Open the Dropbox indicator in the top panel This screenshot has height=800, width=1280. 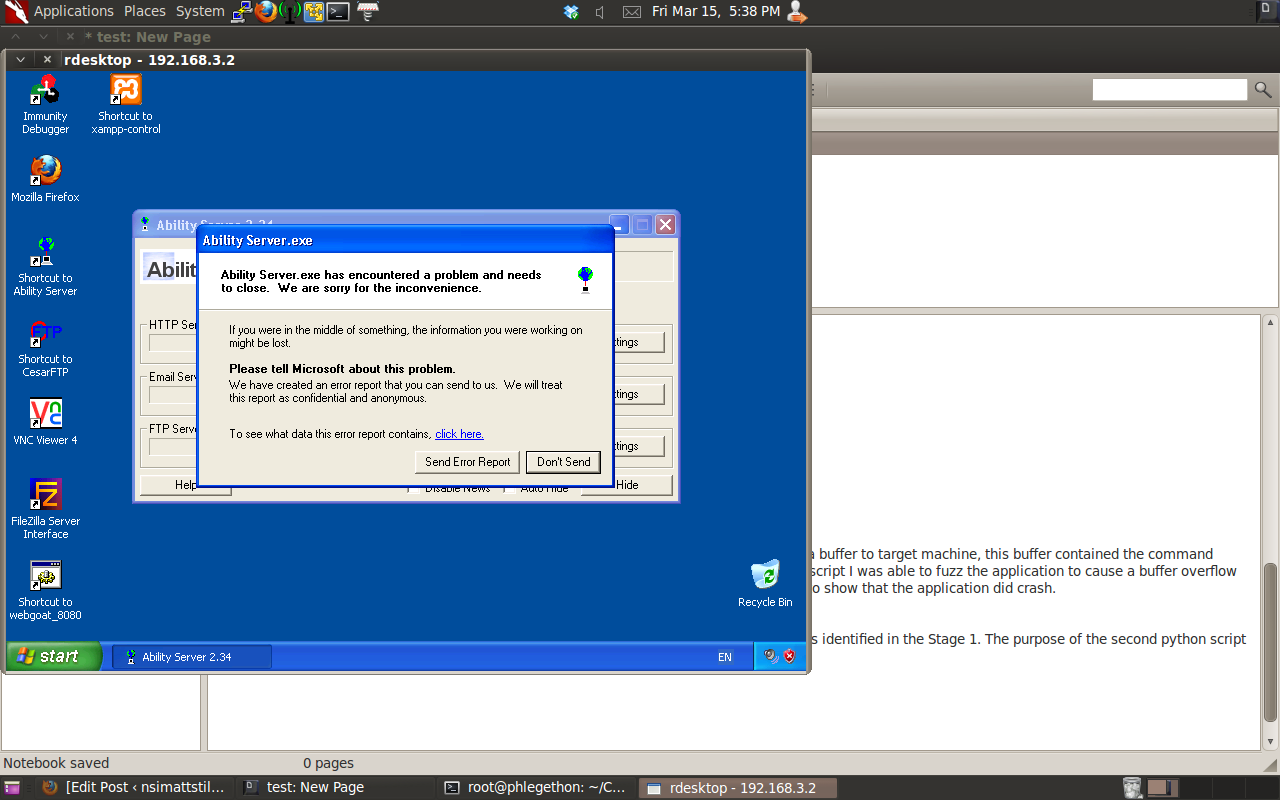pyautogui.click(x=571, y=12)
